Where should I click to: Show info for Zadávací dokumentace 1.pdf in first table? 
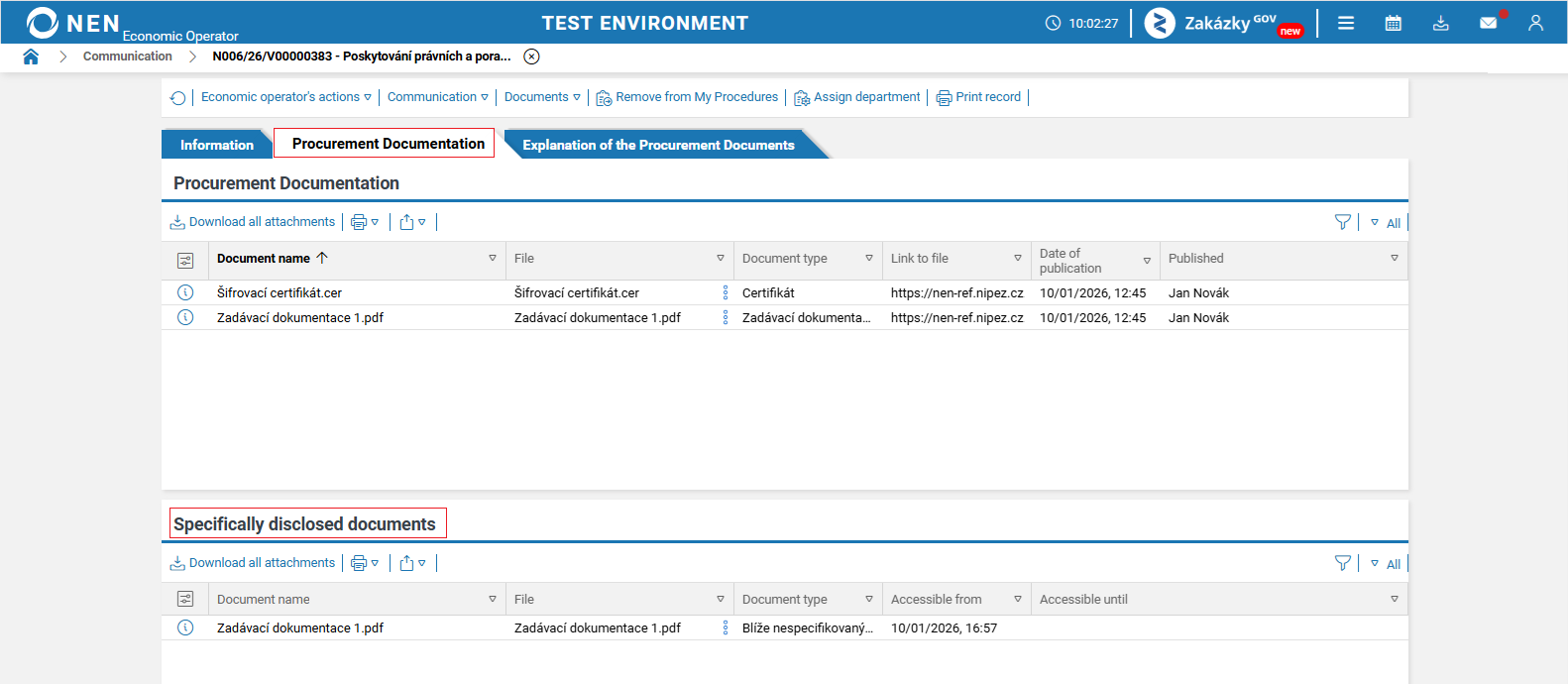point(185,317)
